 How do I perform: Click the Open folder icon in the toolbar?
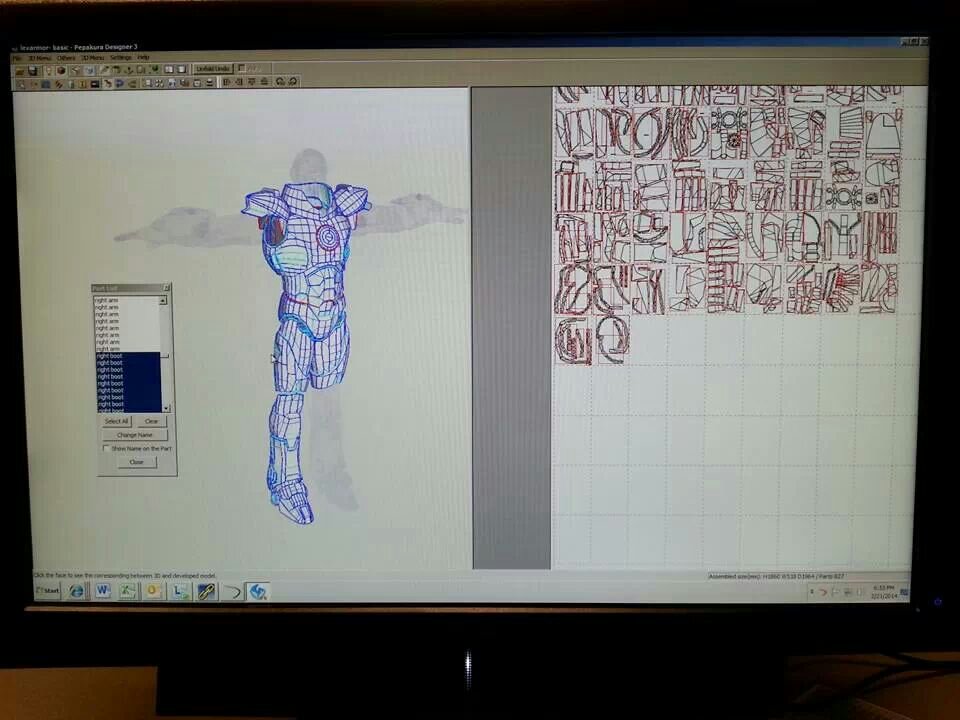point(21,70)
